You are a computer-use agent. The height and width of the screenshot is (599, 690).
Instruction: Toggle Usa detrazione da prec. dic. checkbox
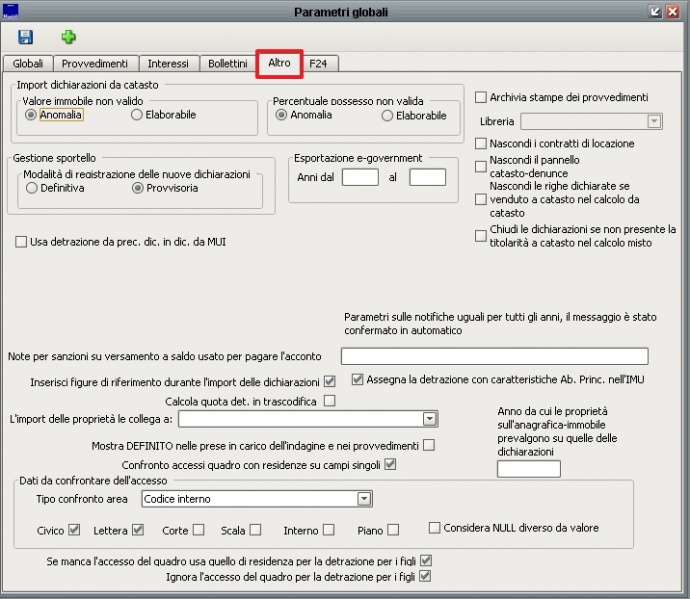point(21,241)
